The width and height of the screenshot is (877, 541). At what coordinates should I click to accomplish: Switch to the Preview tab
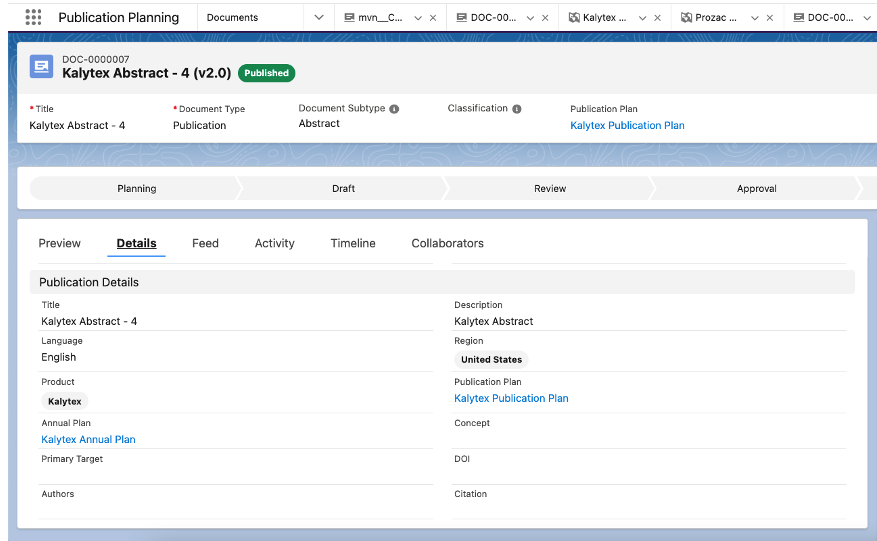click(x=59, y=243)
